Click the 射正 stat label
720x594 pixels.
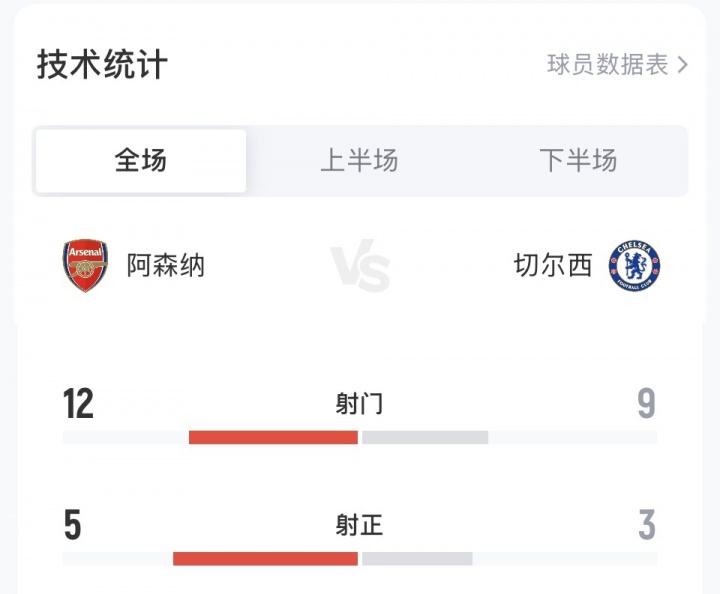(x=360, y=525)
